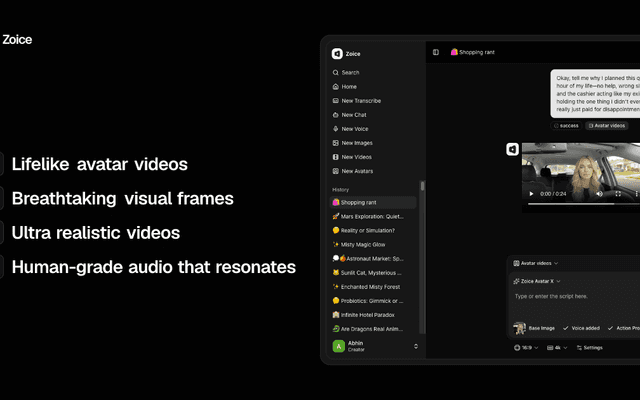
Task: Open the 16:9 aspect ratio dropdown
Action: [x=526, y=348]
